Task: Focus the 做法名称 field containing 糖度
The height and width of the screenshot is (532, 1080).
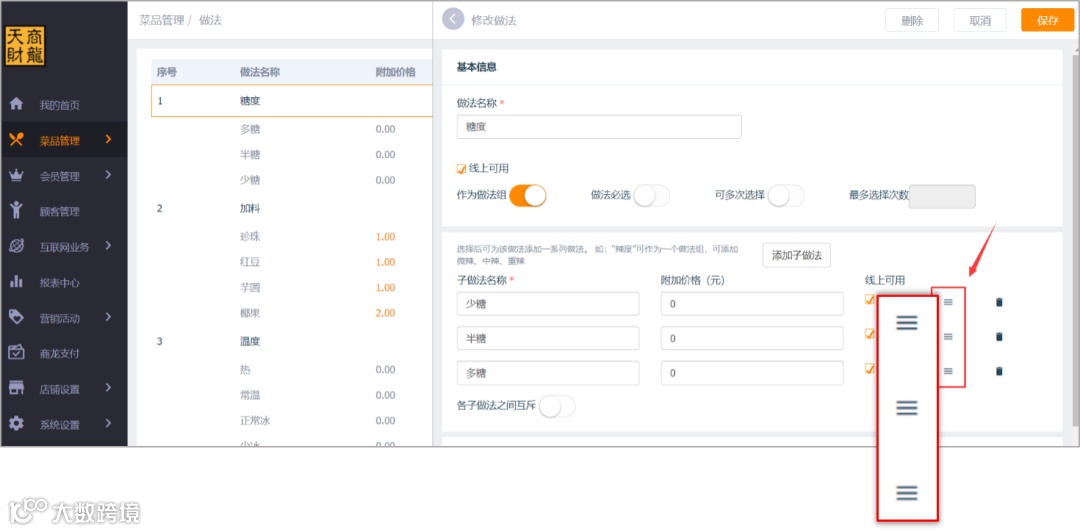Action: (599, 127)
